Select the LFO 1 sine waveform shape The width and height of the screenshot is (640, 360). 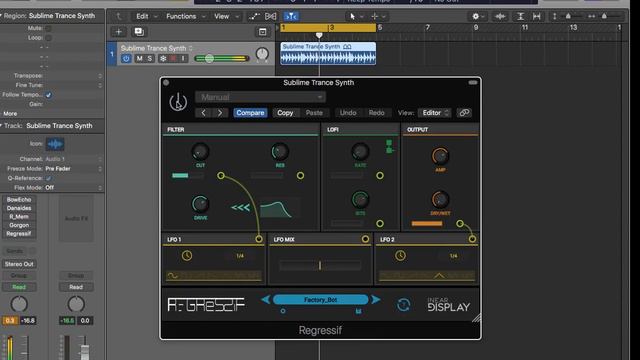(173, 276)
